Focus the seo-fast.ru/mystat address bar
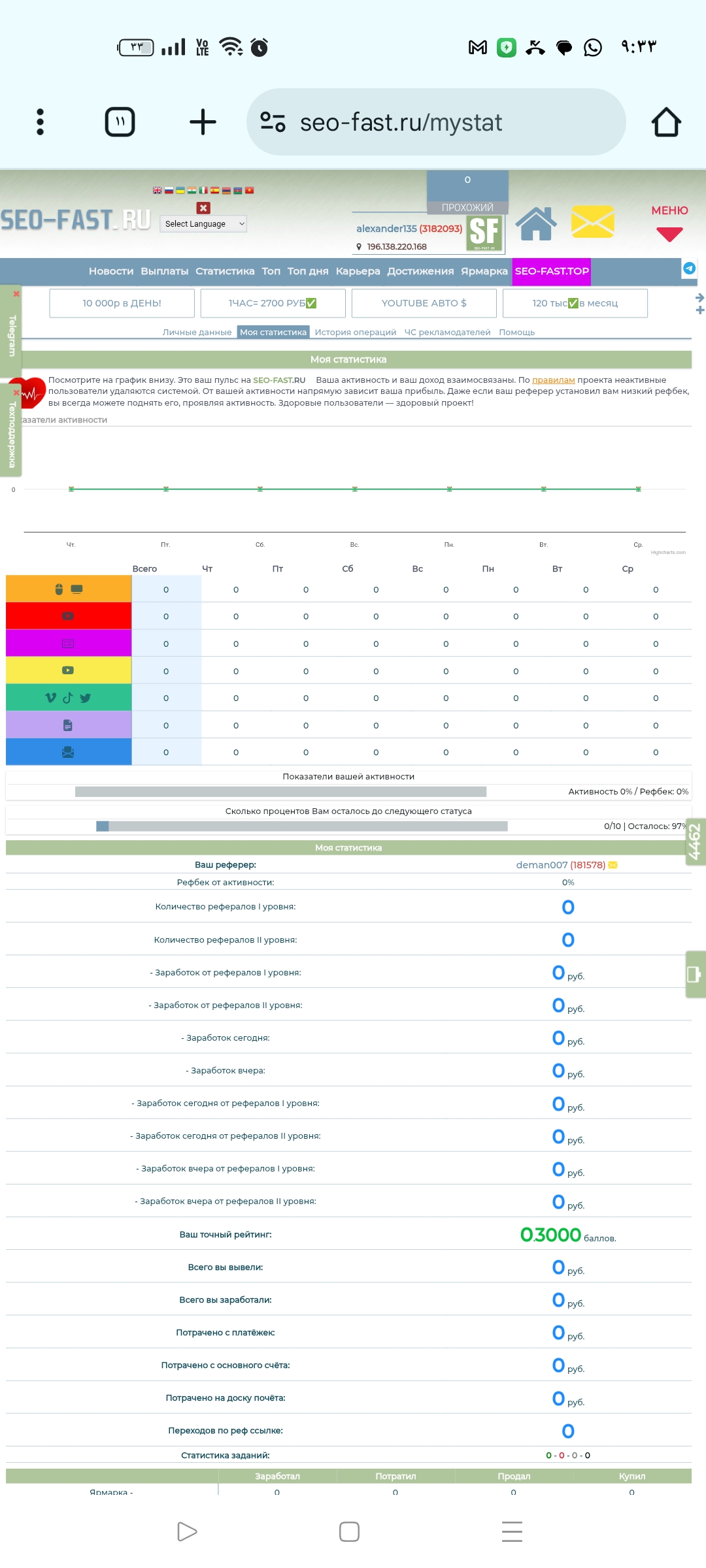Viewport: 706px width, 1568px height. 436,122
